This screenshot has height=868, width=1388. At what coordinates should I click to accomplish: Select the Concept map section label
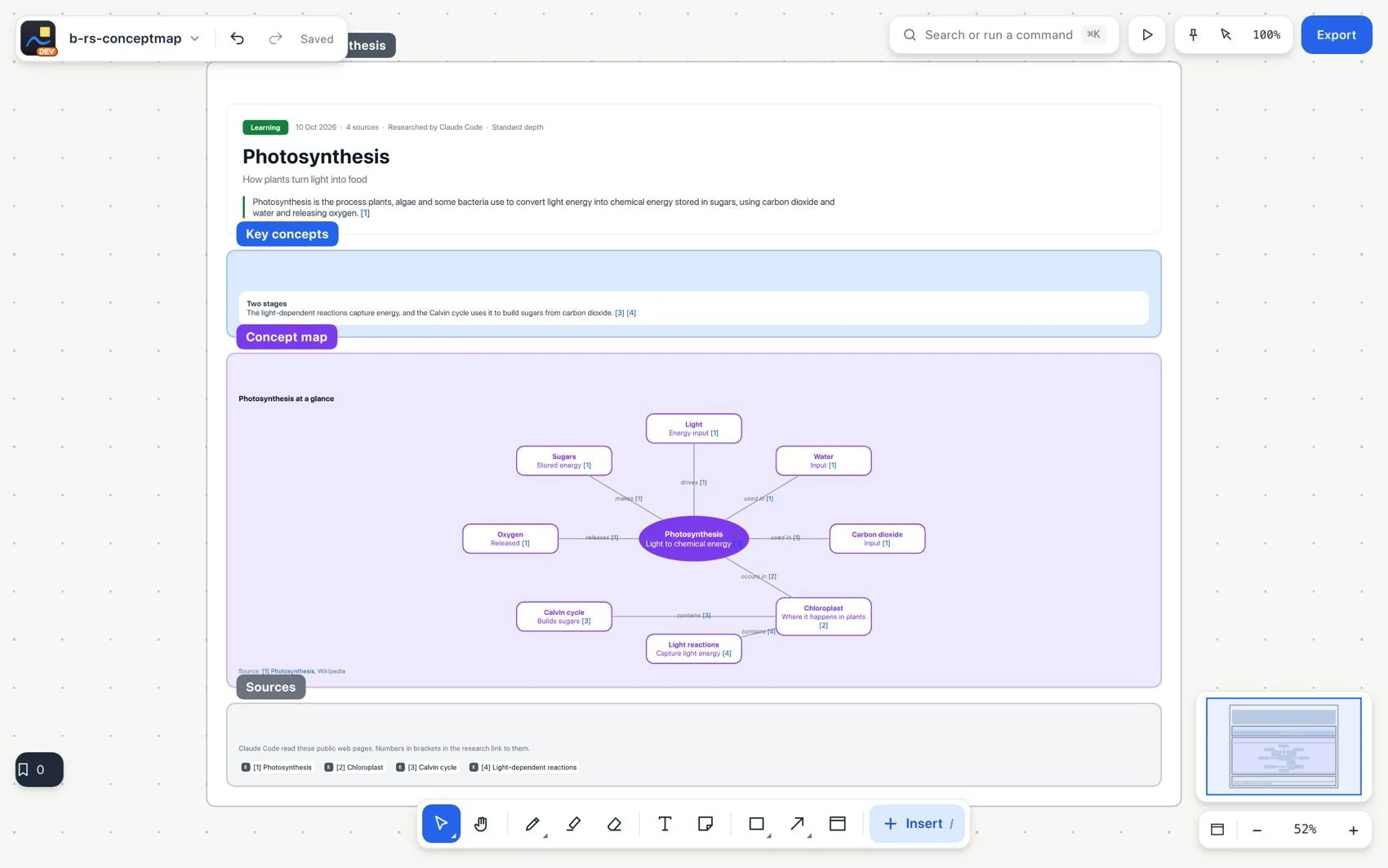click(x=287, y=336)
